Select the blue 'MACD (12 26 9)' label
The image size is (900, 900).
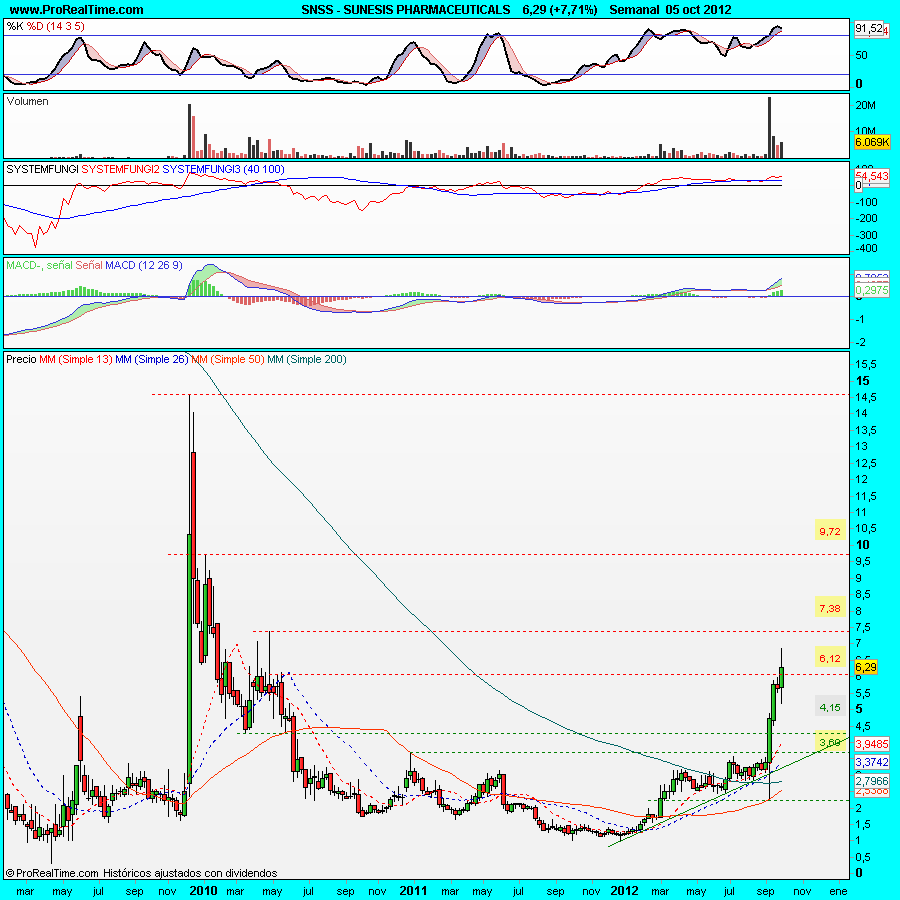point(143,265)
